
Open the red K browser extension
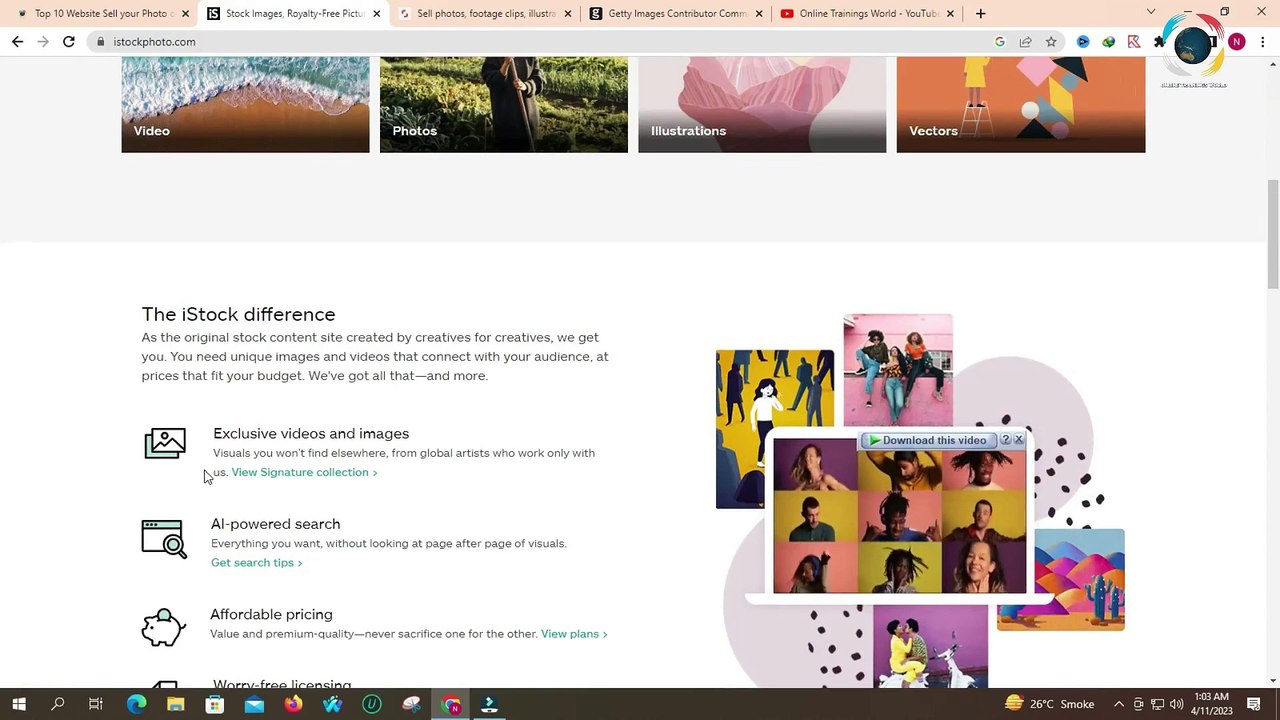coord(1133,42)
